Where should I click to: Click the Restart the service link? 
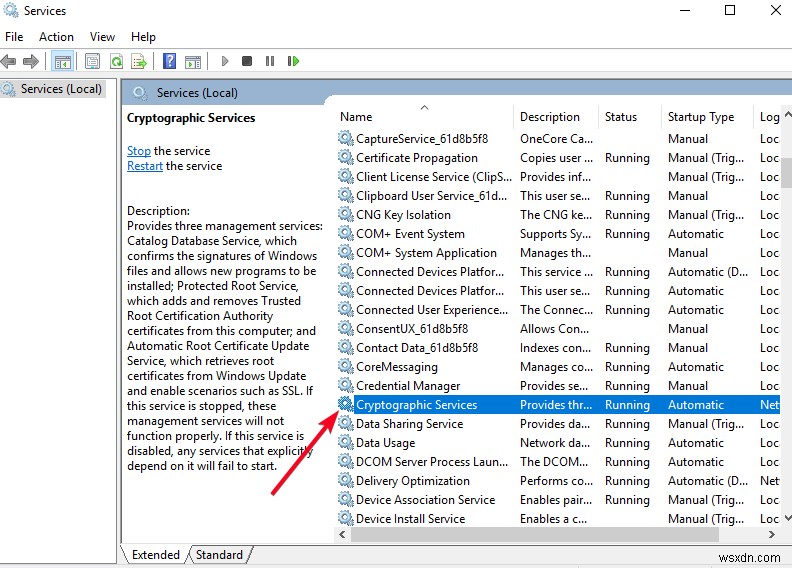pos(145,166)
